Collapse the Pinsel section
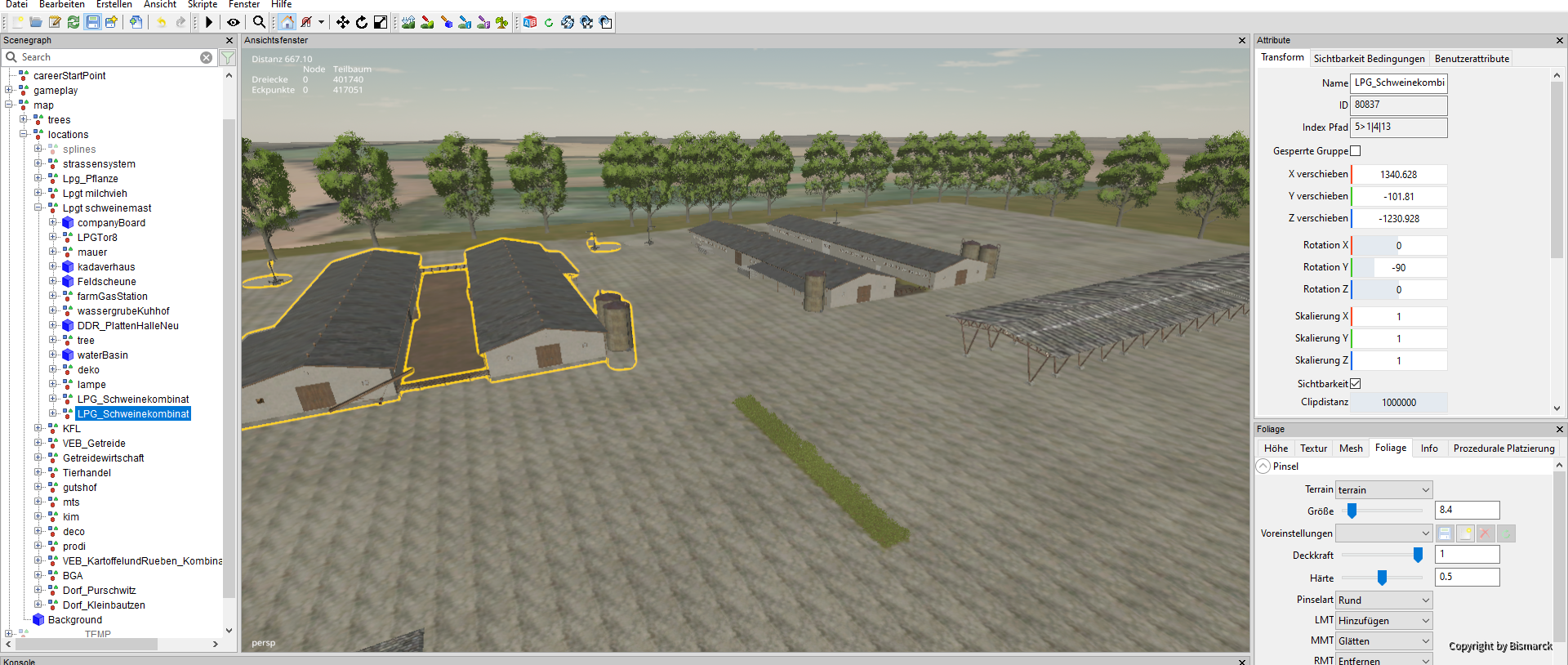Image resolution: width=1568 pixels, height=665 pixels. [x=1263, y=466]
